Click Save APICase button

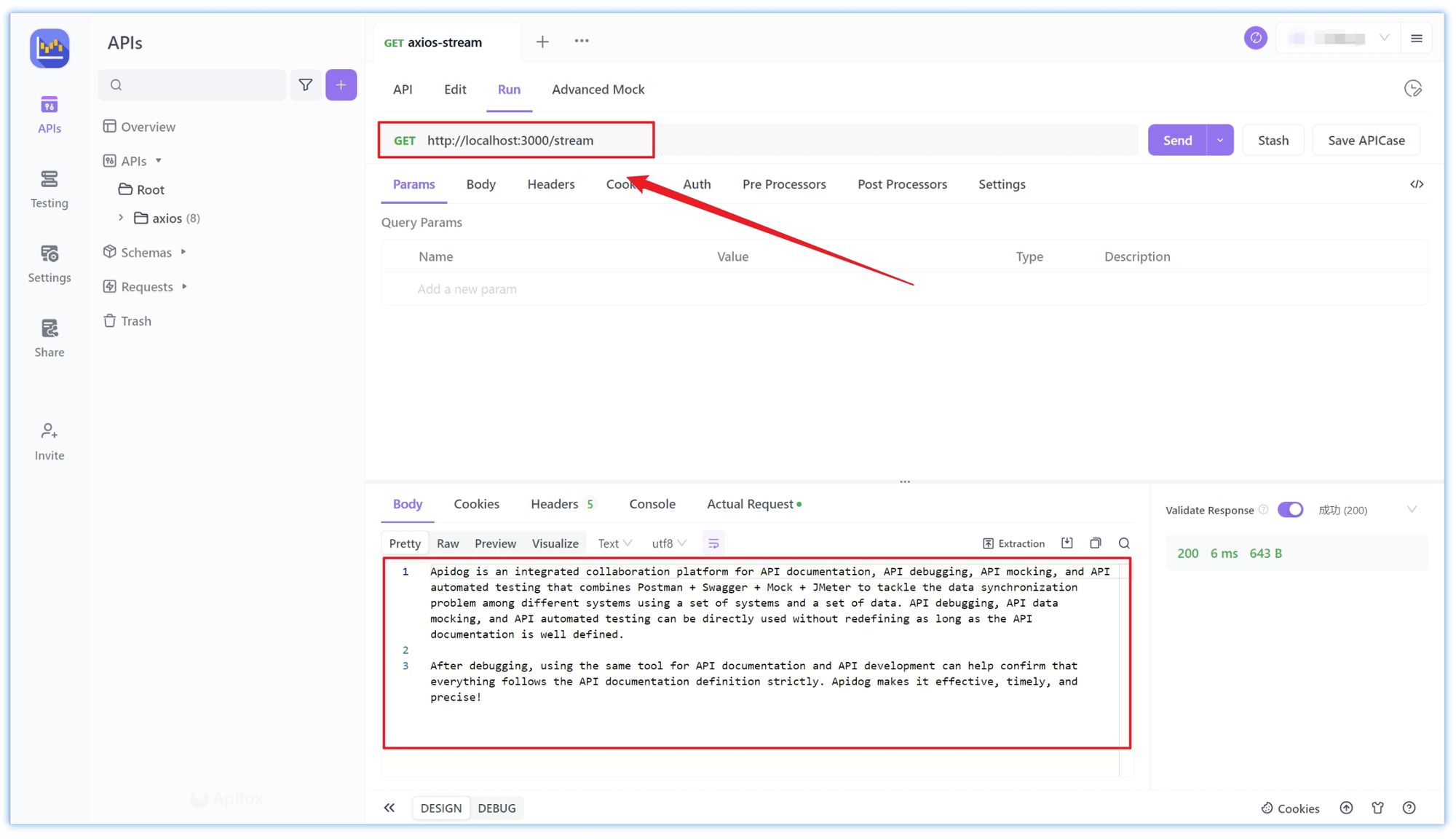(1366, 140)
